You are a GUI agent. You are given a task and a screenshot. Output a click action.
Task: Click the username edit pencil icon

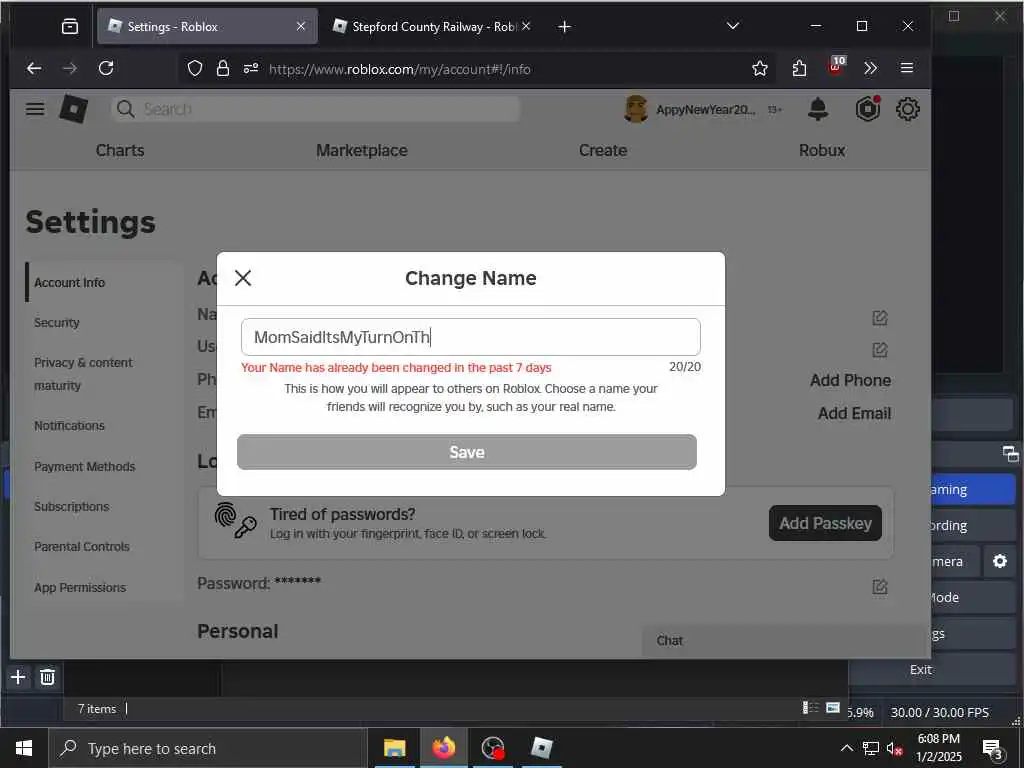tap(880, 350)
